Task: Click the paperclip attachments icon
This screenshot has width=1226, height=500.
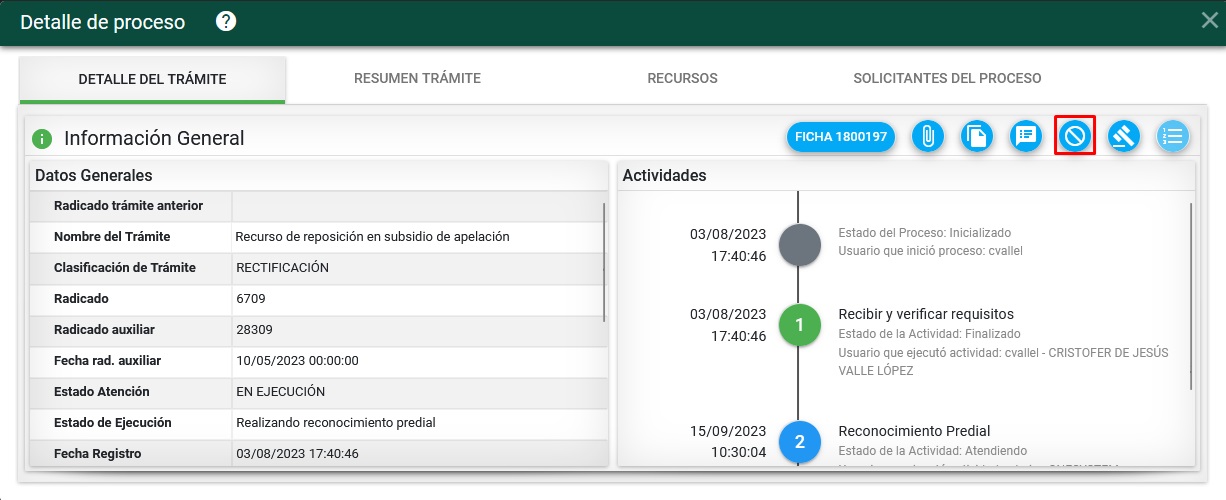Action: [x=928, y=136]
